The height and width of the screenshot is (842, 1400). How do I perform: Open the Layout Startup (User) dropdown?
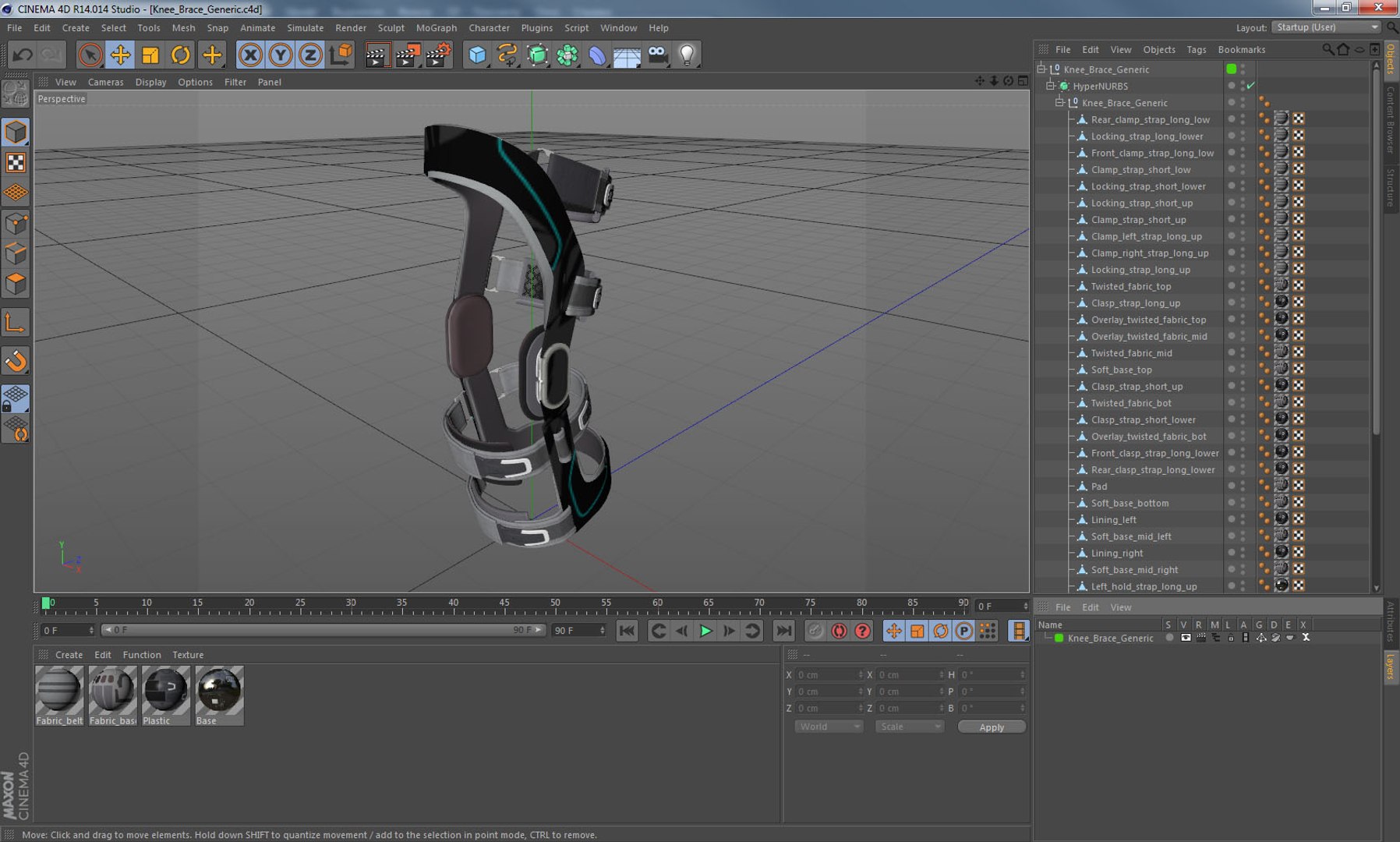click(x=1328, y=27)
